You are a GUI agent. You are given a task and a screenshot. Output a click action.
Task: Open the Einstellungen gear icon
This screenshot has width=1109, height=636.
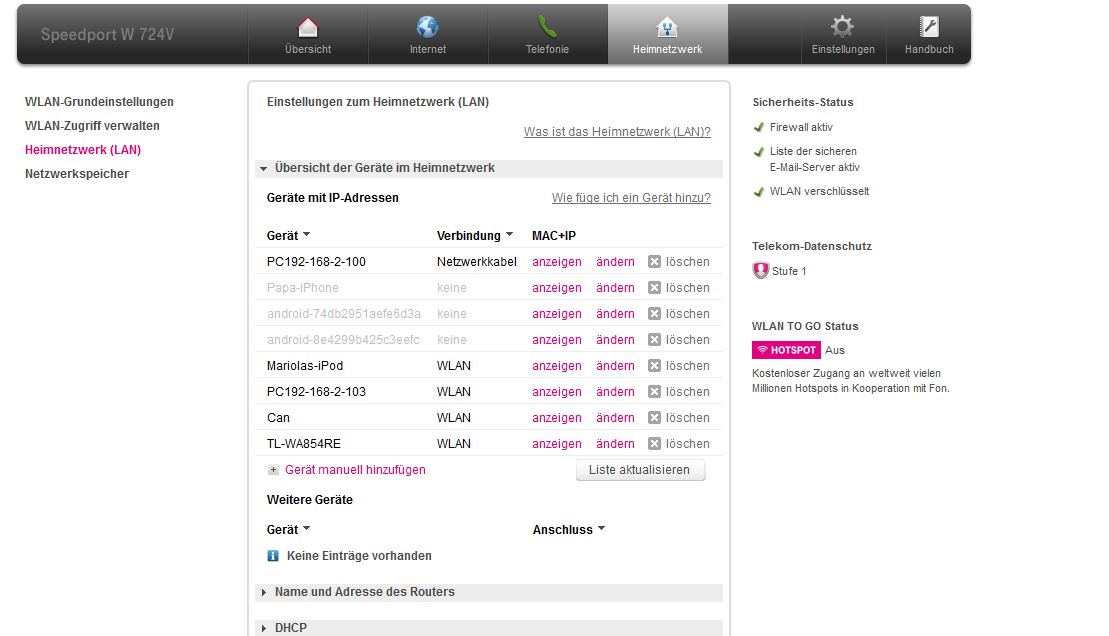[x=842, y=27]
